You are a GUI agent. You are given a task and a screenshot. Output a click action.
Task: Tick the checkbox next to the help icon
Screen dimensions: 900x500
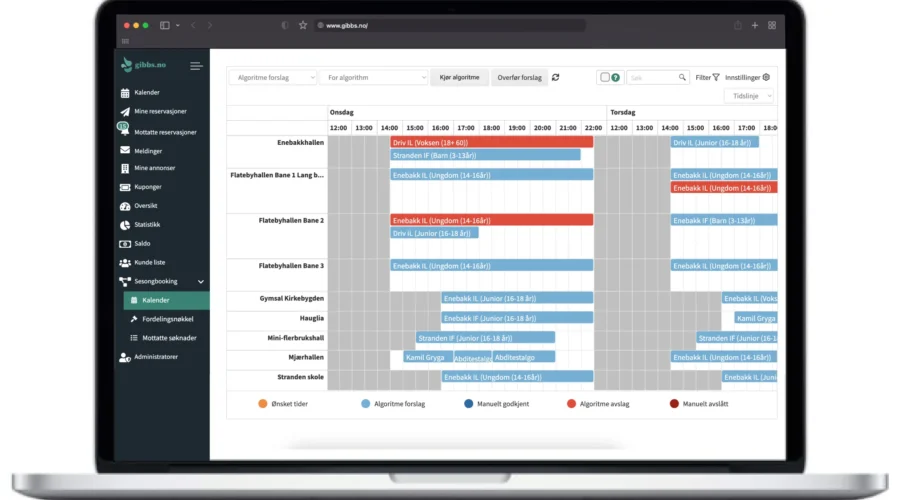coord(605,77)
